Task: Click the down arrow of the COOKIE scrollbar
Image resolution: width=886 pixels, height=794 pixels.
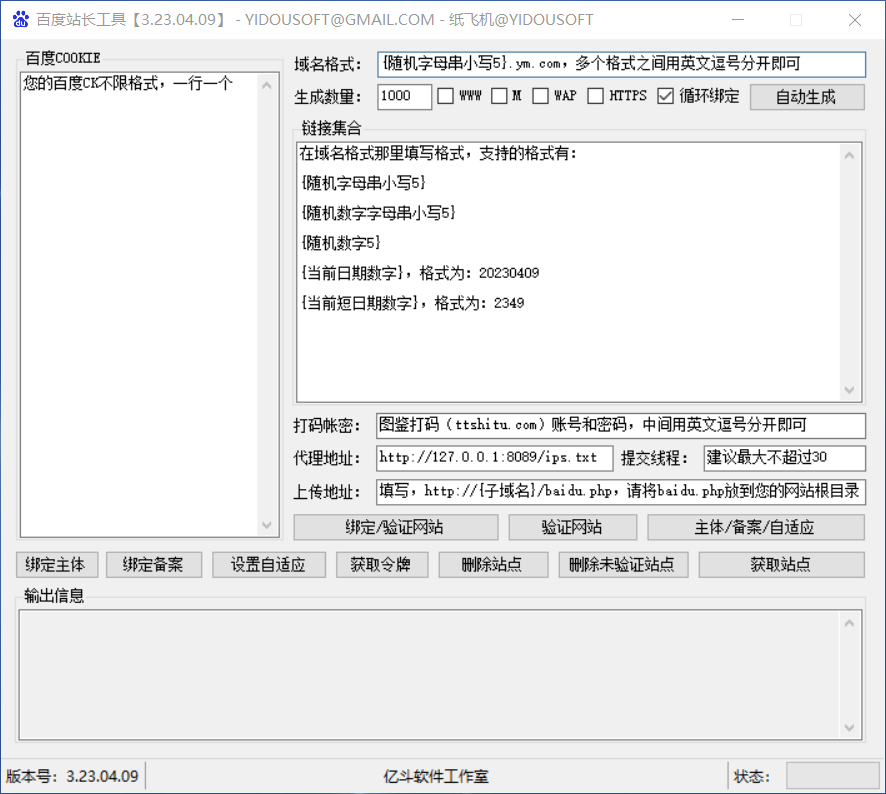Action: 267,524
